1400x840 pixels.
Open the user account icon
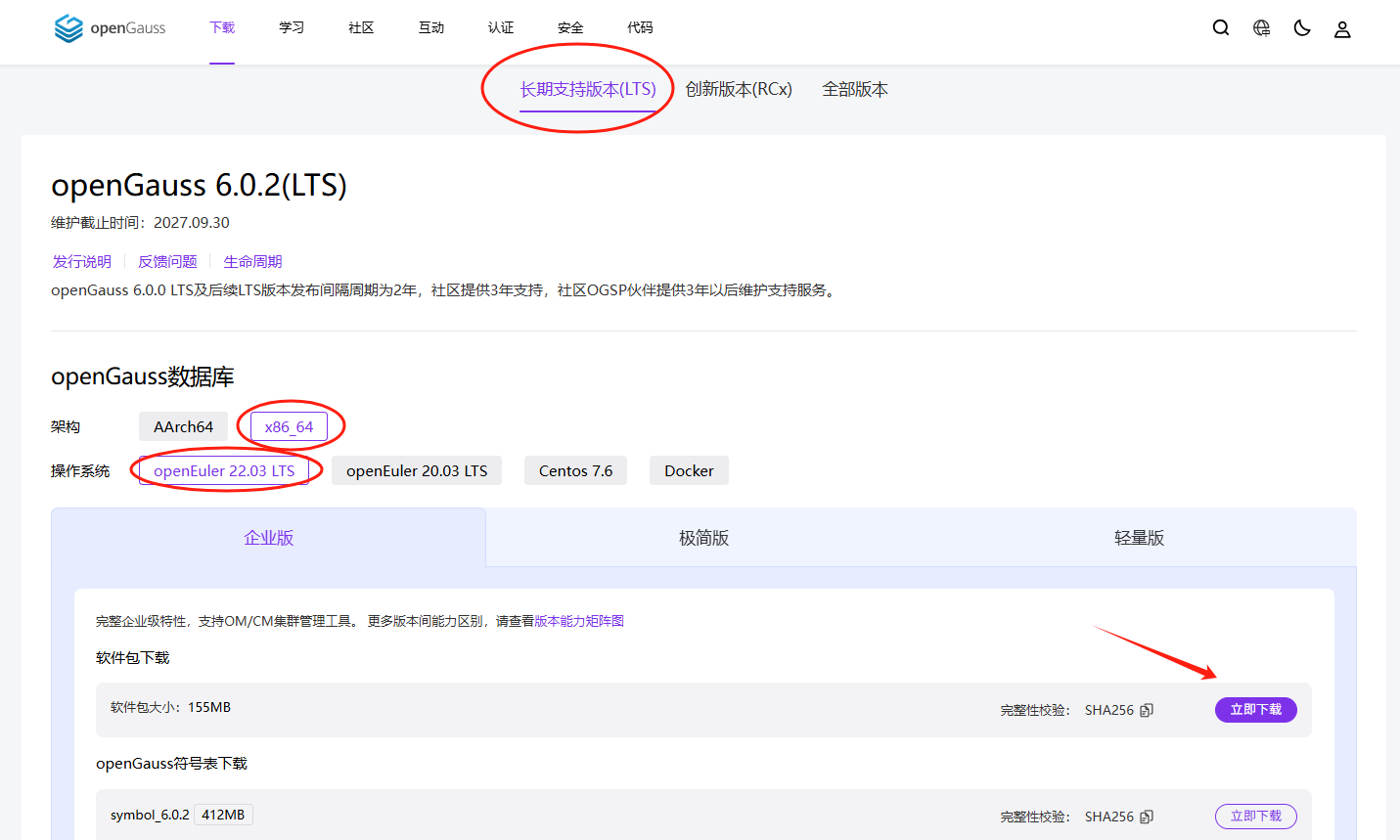click(x=1342, y=29)
